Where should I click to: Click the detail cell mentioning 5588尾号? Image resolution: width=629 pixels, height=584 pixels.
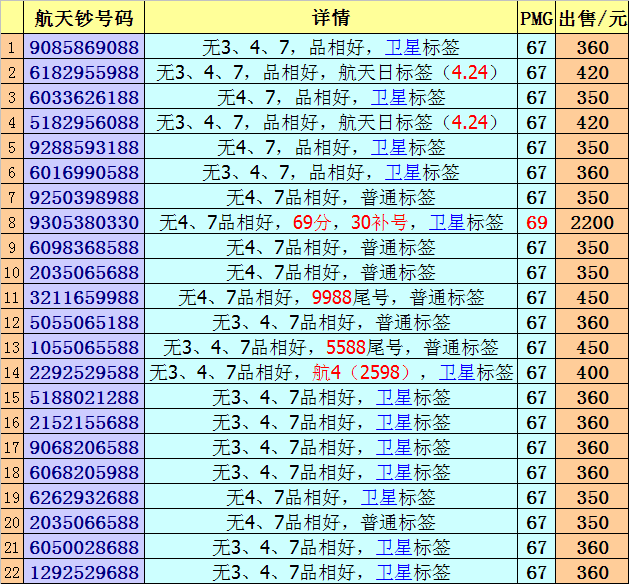[x=331, y=347]
